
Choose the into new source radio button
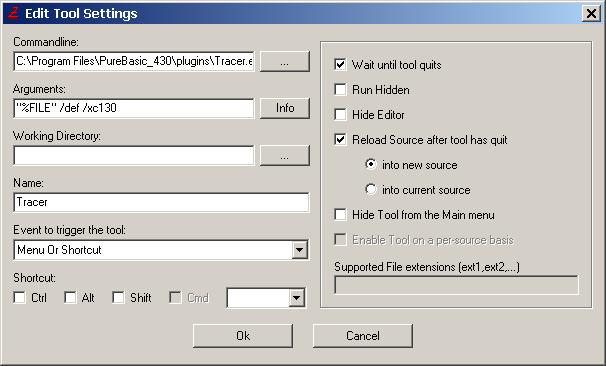coord(371,165)
